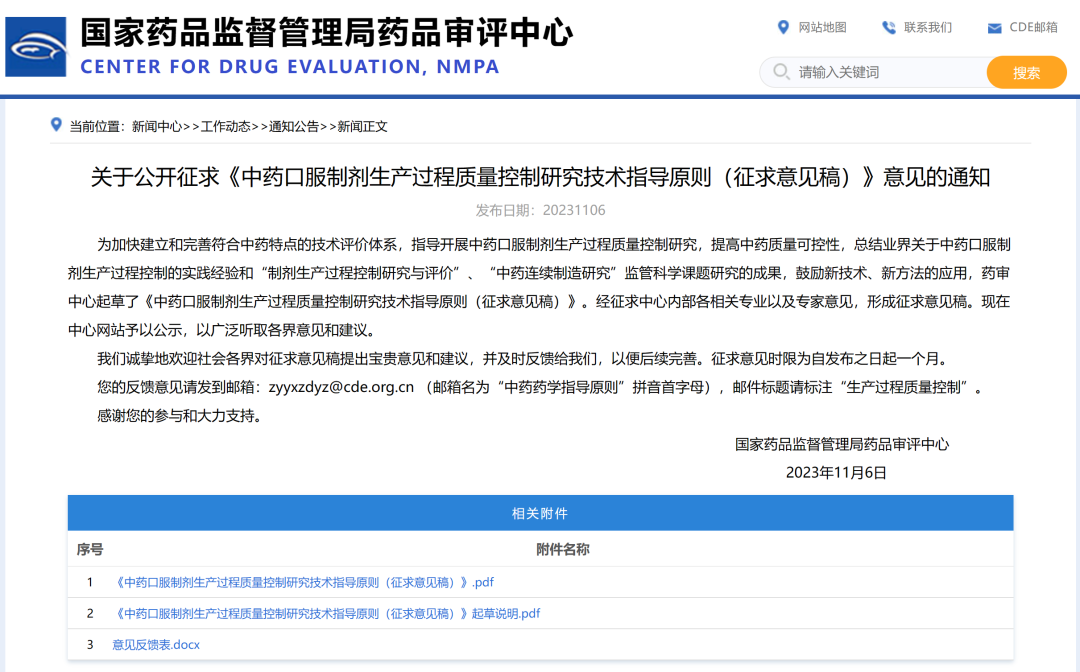Click the row number 3 cell

[x=90, y=645]
